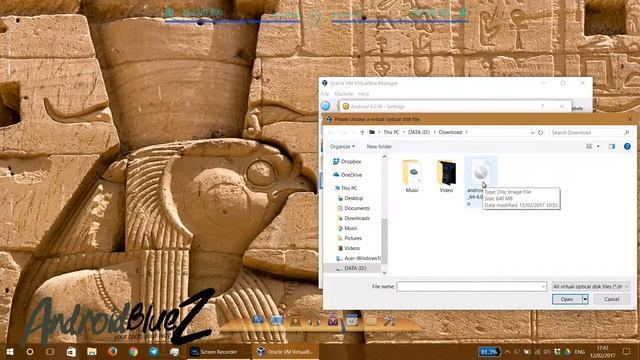This screenshot has height=360, width=640.
Task: Refresh the Download folder listing
Action: [540, 132]
